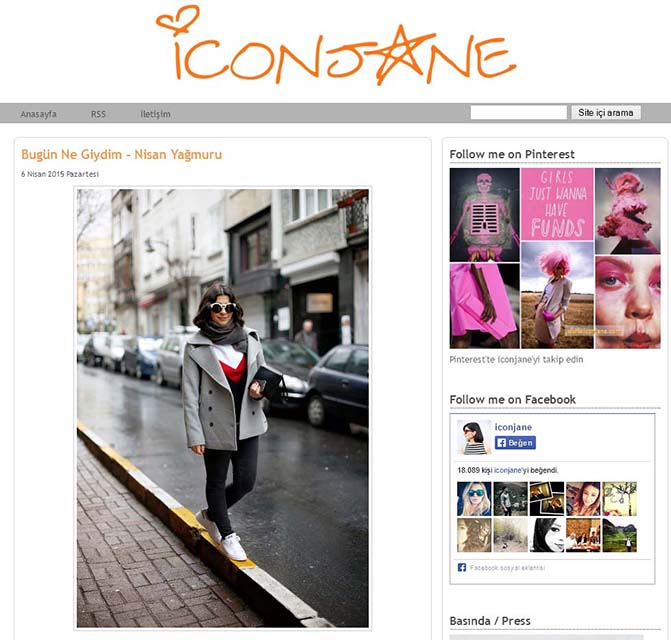Viewport: 671px width, 640px height.
Task: Open the pink-haired woman in field pin
Action: [557, 295]
